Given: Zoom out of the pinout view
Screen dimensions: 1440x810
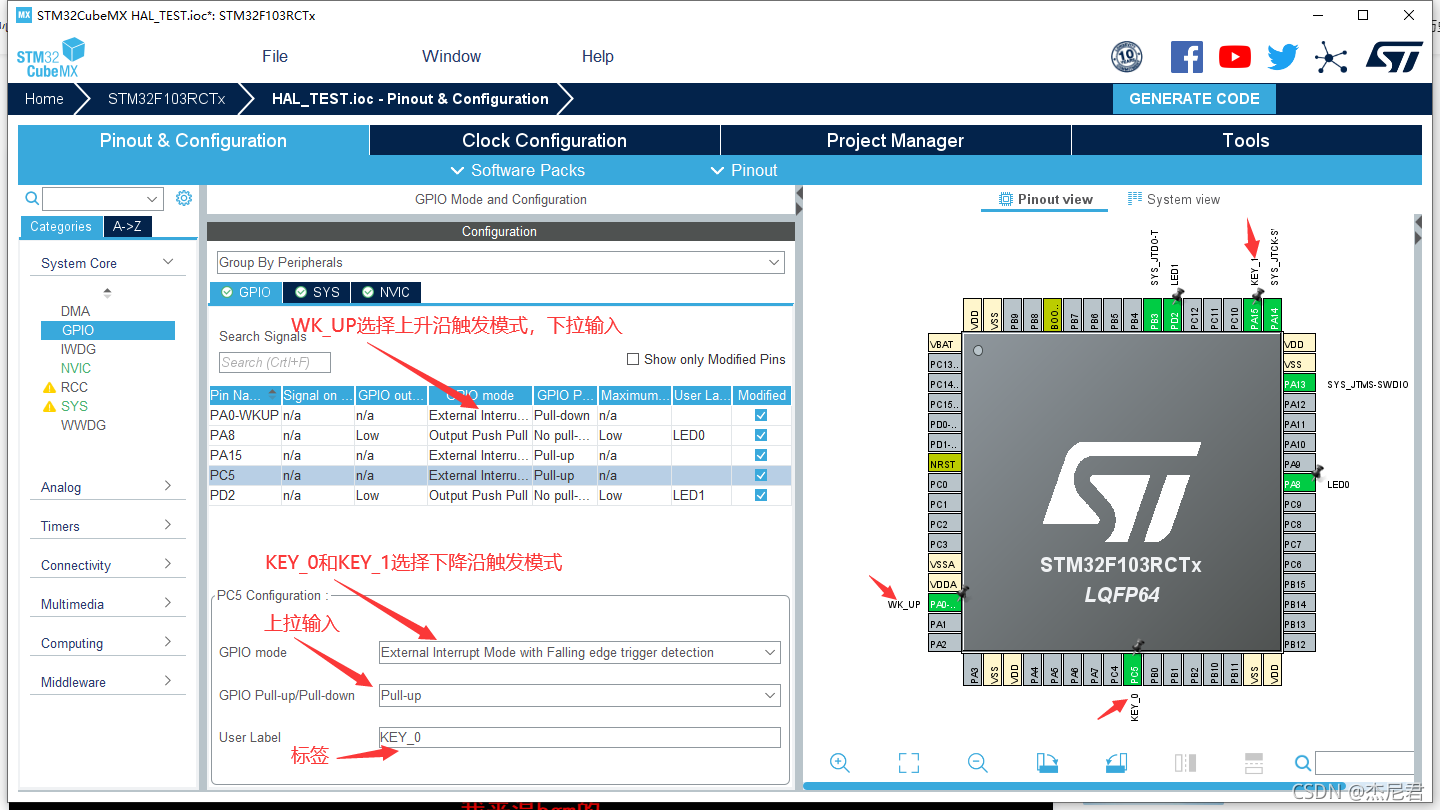Looking at the screenshot, I should (x=978, y=763).
